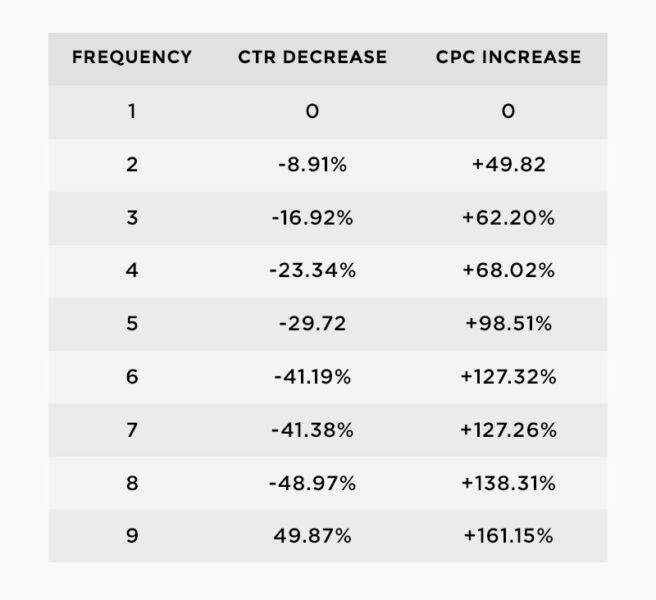656x600 pixels.
Task: Select the -16.92% cell
Action: point(312,218)
